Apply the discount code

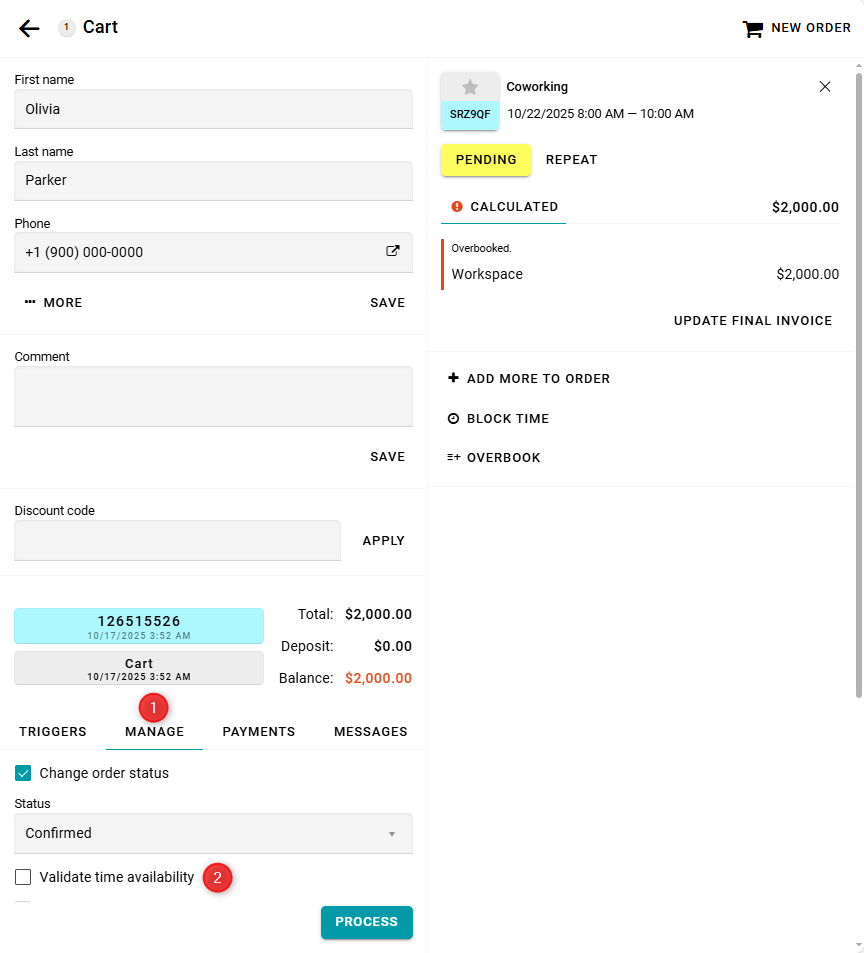(383, 541)
